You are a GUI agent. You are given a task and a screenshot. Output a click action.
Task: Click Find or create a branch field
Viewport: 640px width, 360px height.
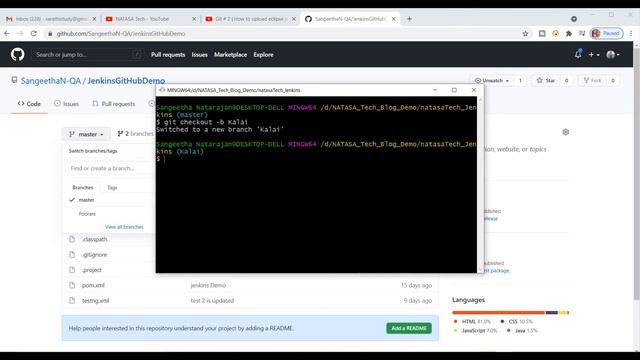pyautogui.click(x=109, y=168)
